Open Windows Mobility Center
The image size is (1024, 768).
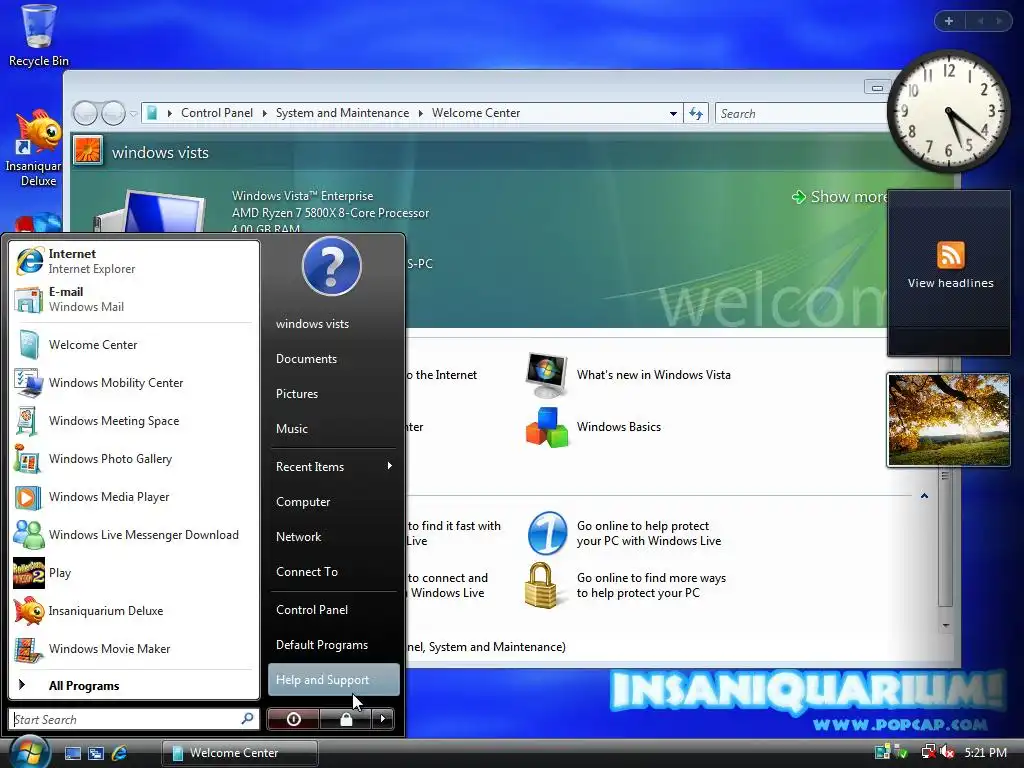pyautogui.click(x=133, y=383)
